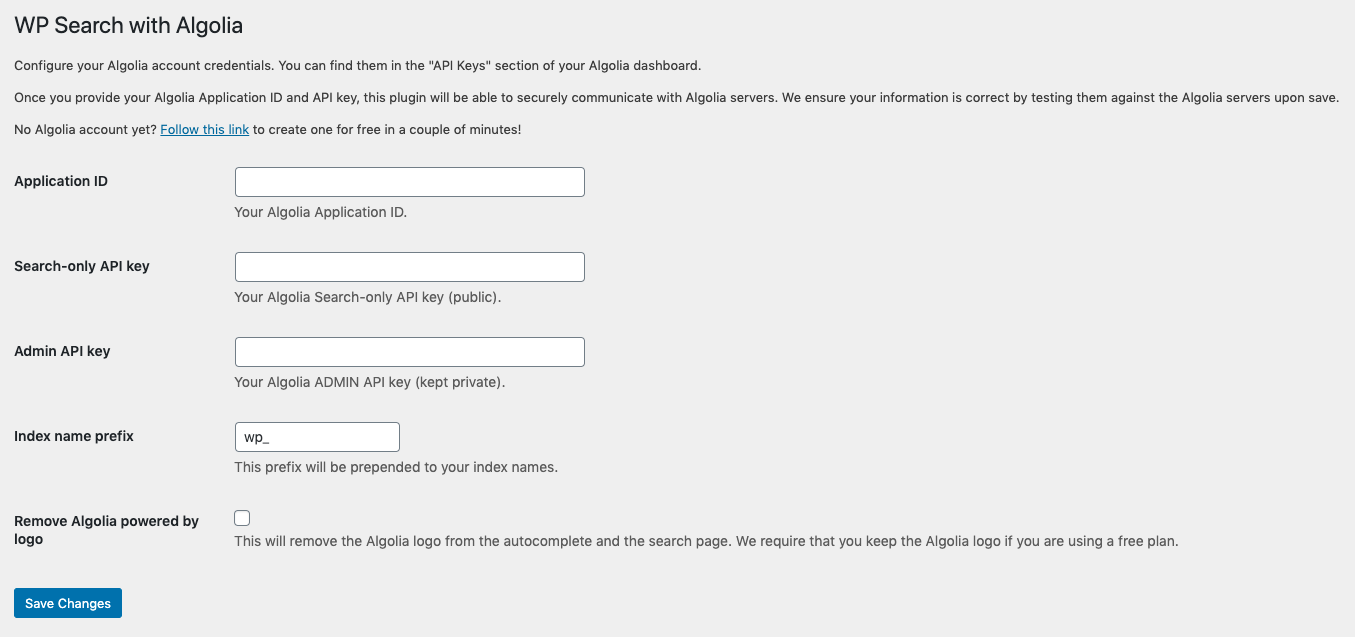
Task: Select the Admin API key input box
Action: point(409,352)
